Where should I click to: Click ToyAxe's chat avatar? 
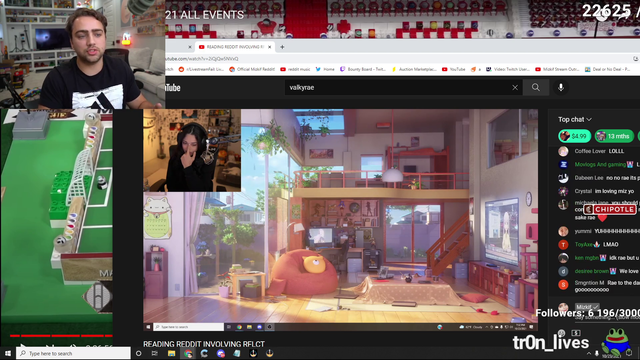[x=563, y=244]
